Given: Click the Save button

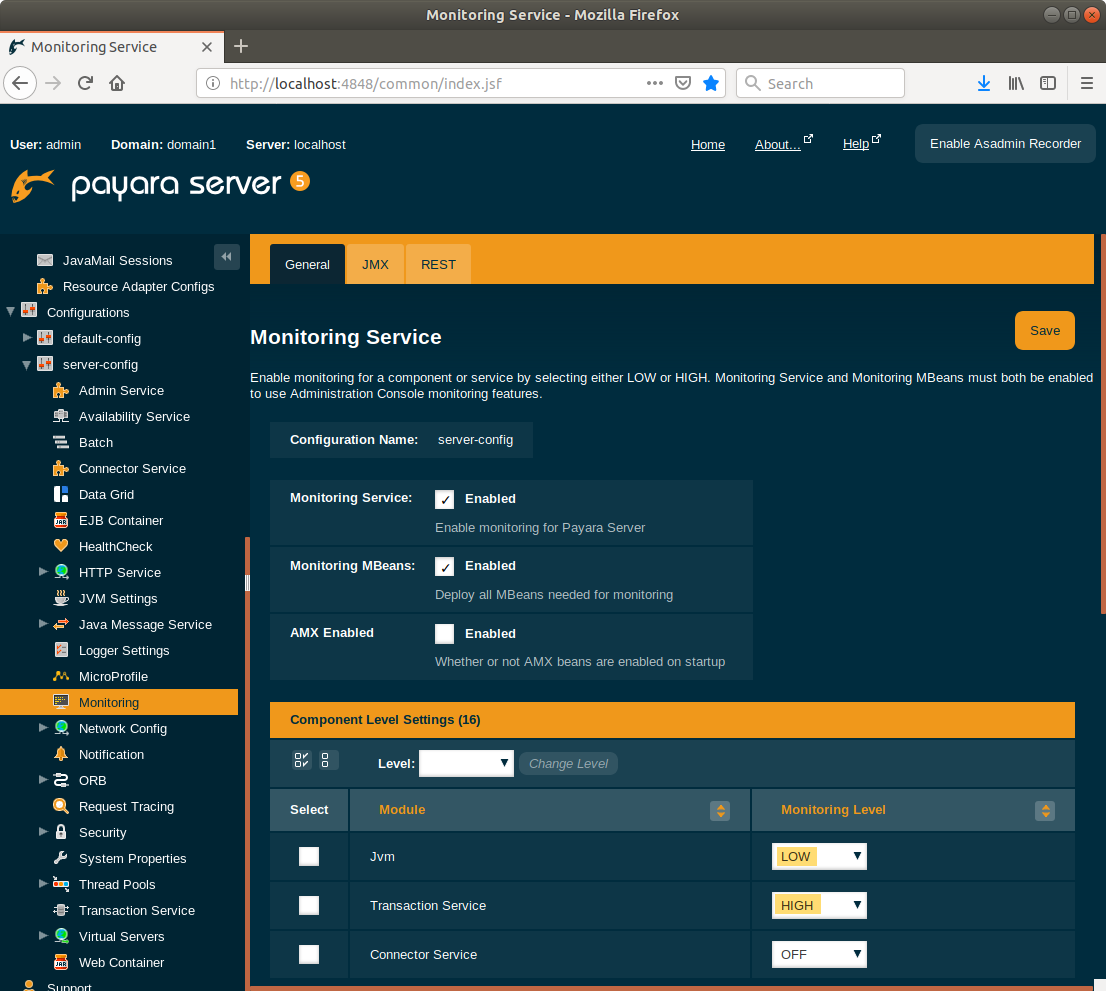Looking at the screenshot, I should tap(1044, 331).
